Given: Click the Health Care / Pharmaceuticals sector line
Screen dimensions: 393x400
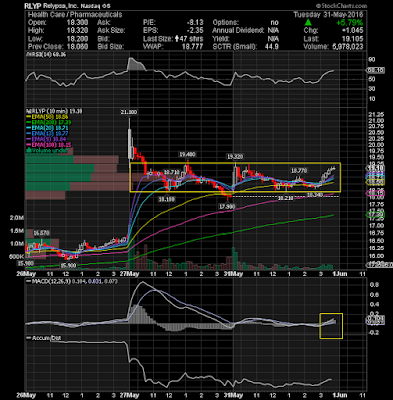Looking at the screenshot, I should [75, 15].
